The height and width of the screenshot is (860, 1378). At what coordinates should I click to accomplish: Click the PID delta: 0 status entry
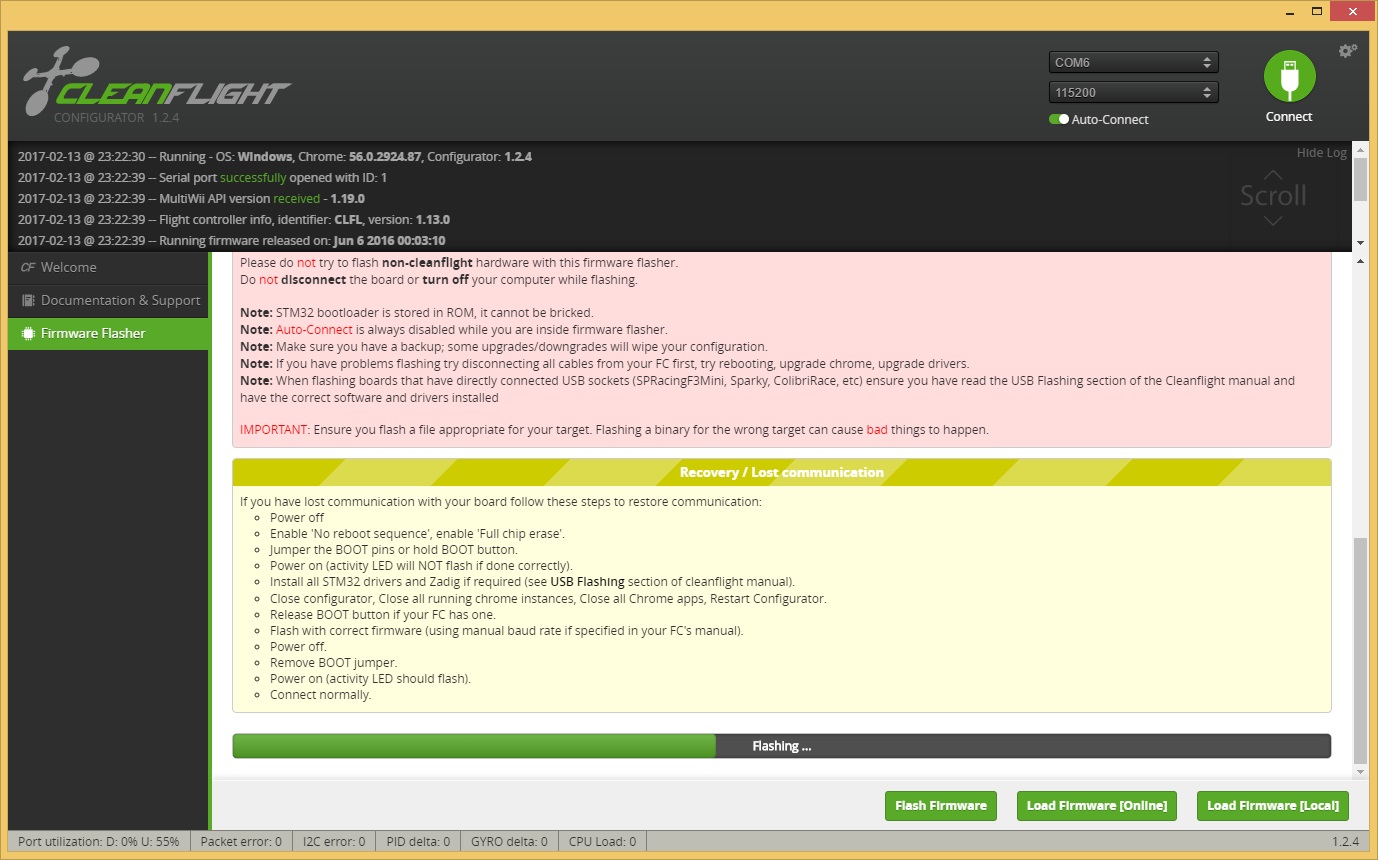click(x=418, y=842)
